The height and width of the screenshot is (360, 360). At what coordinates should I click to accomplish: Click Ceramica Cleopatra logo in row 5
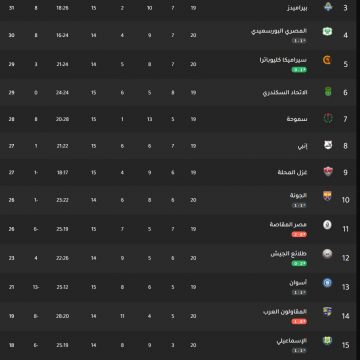[x=327, y=60]
